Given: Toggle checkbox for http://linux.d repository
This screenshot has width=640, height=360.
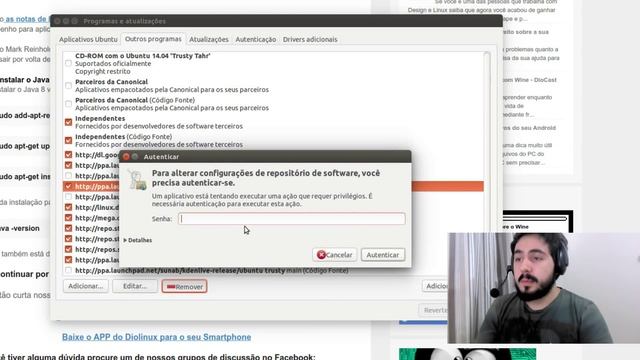Looking at the screenshot, I should (x=68, y=207).
